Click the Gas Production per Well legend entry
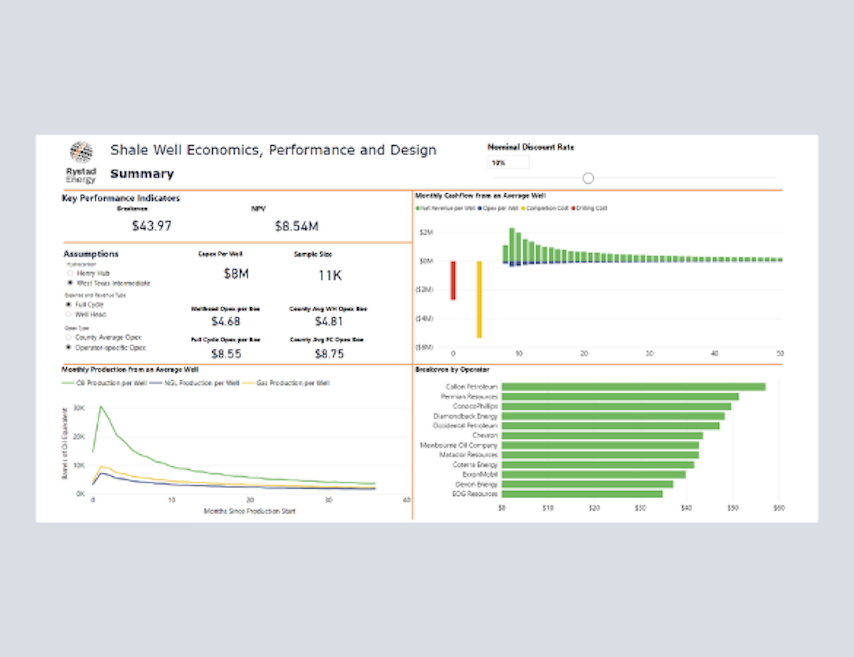 (286, 383)
